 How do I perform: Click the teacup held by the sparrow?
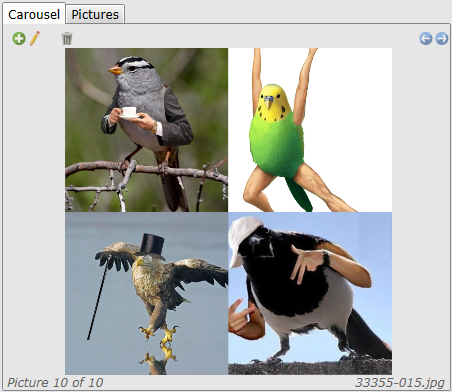pos(129,112)
